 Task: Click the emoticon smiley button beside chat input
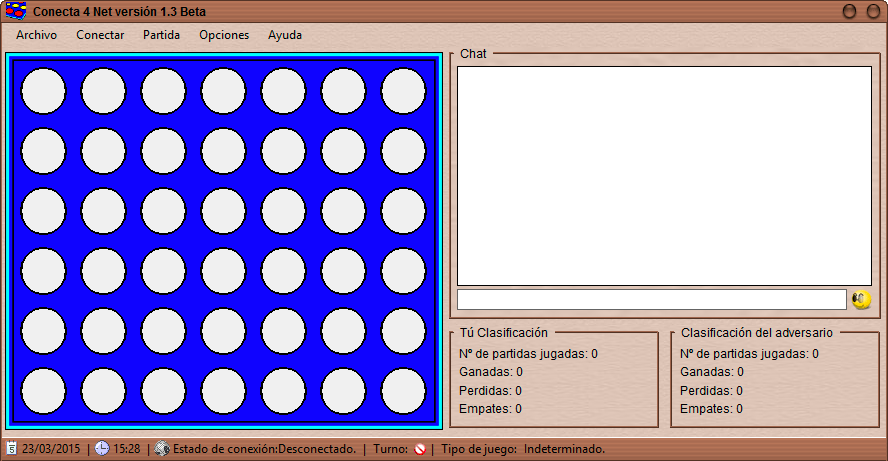click(860, 299)
